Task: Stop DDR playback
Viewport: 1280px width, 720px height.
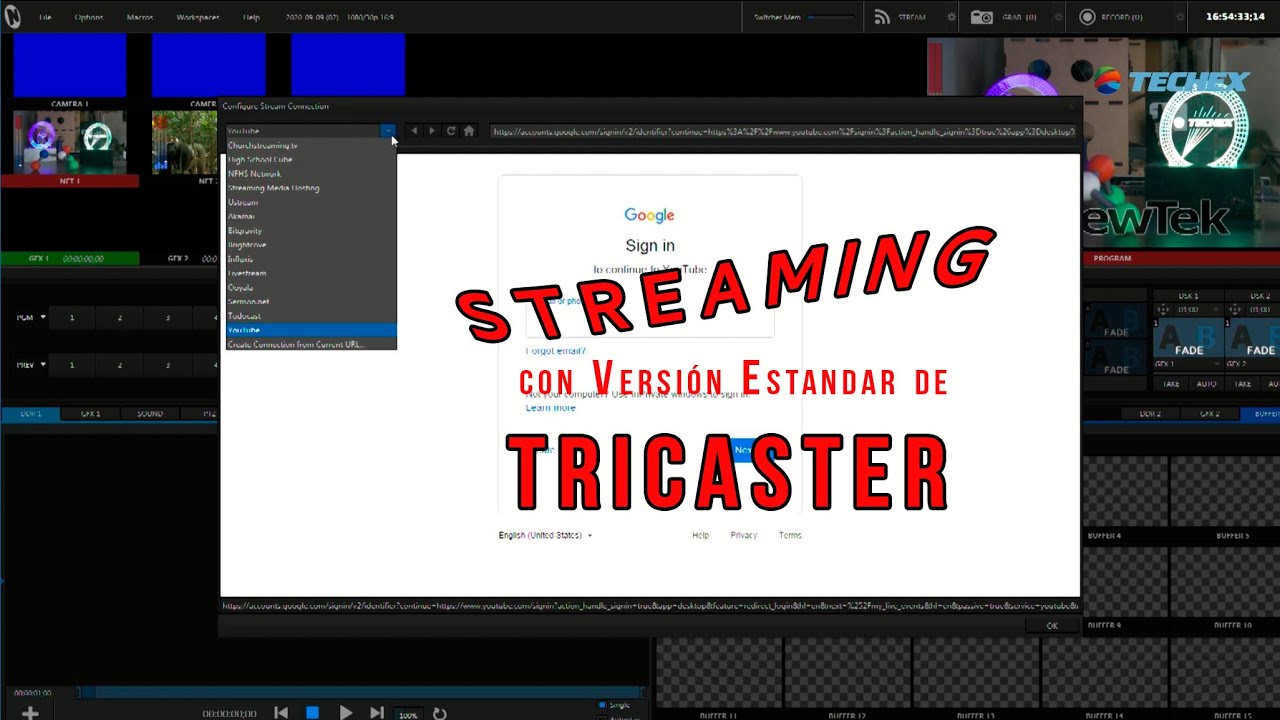Action: [x=313, y=712]
